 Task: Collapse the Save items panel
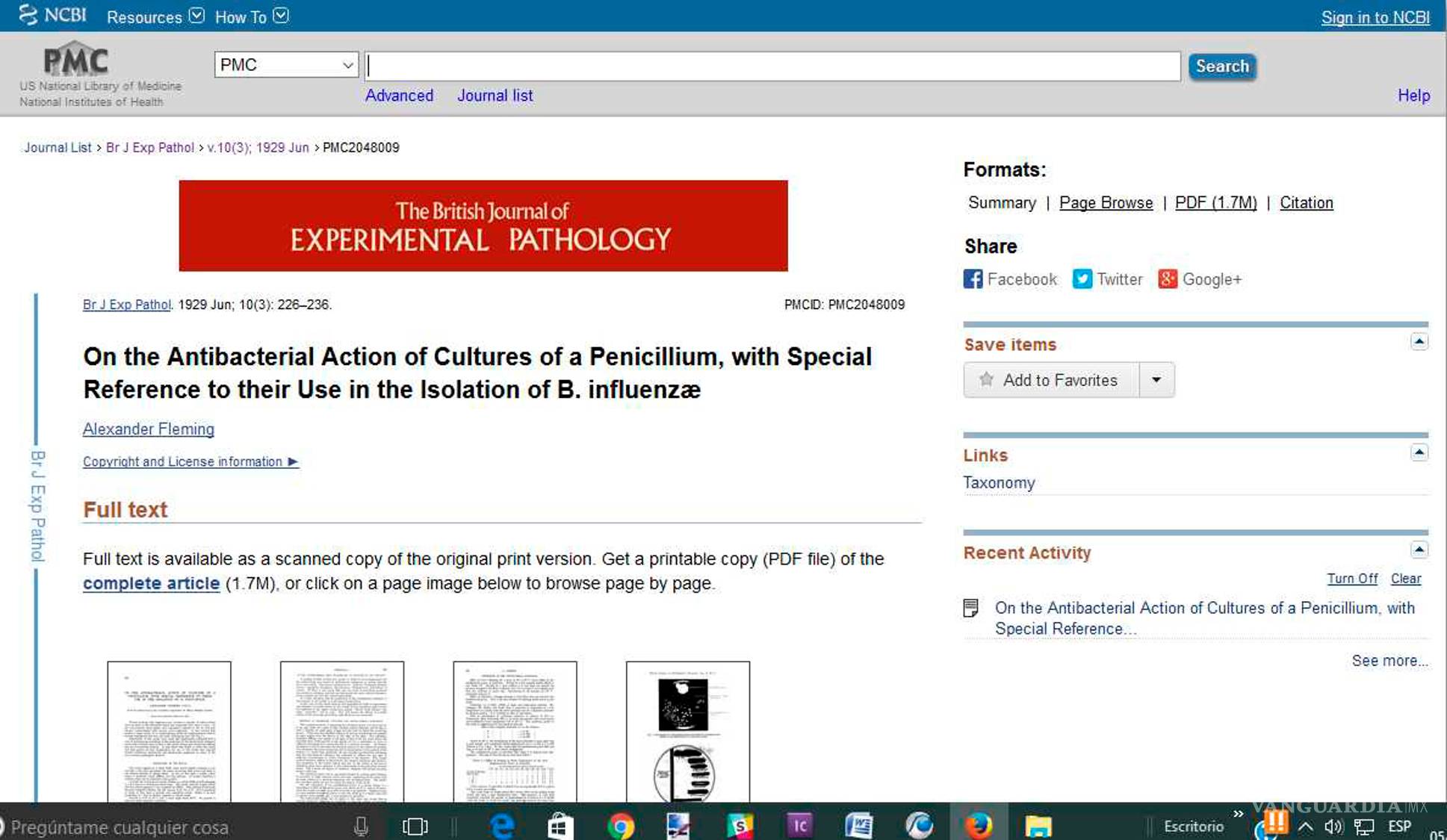[1419, 342]
